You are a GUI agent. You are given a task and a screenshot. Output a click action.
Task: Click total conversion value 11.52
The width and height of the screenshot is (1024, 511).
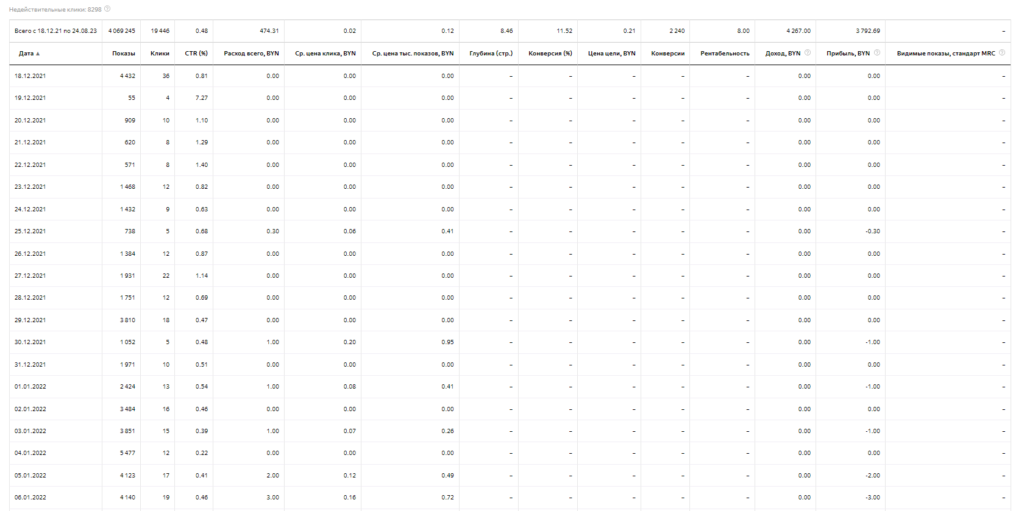(x=564, y=31)
